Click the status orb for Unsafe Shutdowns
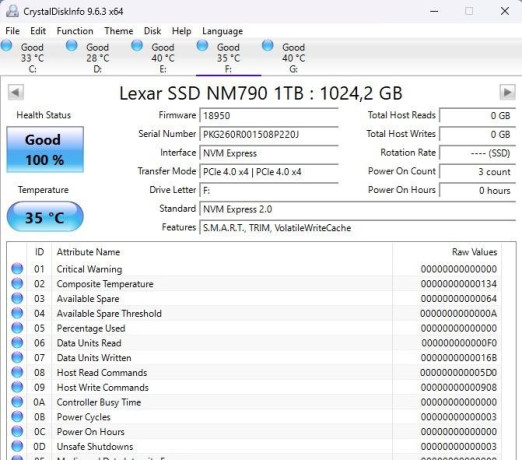 pyautogui.click(x=17, y=446)
